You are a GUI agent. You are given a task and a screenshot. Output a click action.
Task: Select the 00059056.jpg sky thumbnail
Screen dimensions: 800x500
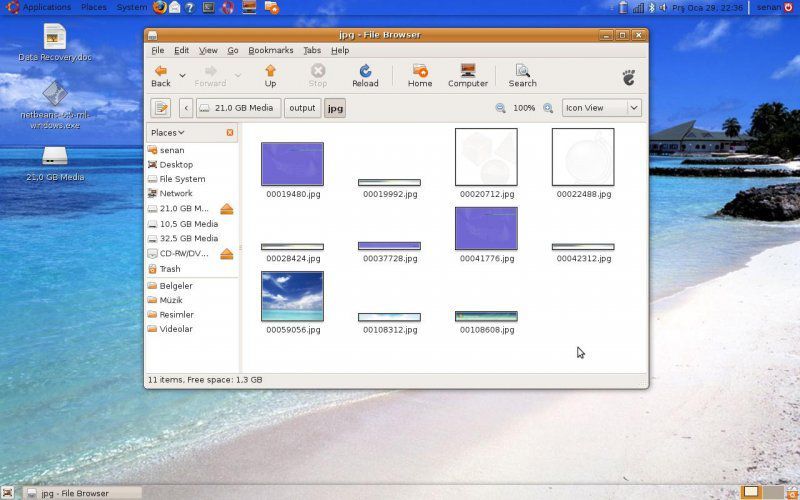pyautogui.click(x=292, y=296)
